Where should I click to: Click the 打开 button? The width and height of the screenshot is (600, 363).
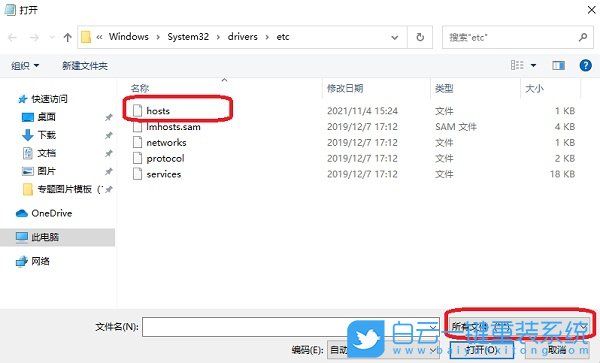tap(481, 350)
